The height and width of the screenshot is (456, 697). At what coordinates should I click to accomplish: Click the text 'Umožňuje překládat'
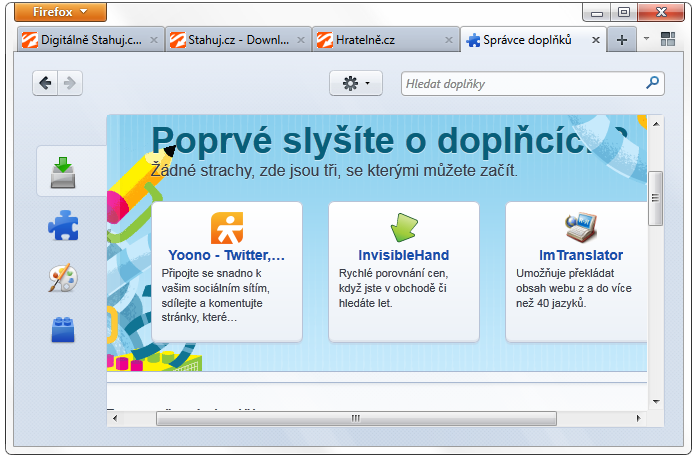tap(565, 273)
